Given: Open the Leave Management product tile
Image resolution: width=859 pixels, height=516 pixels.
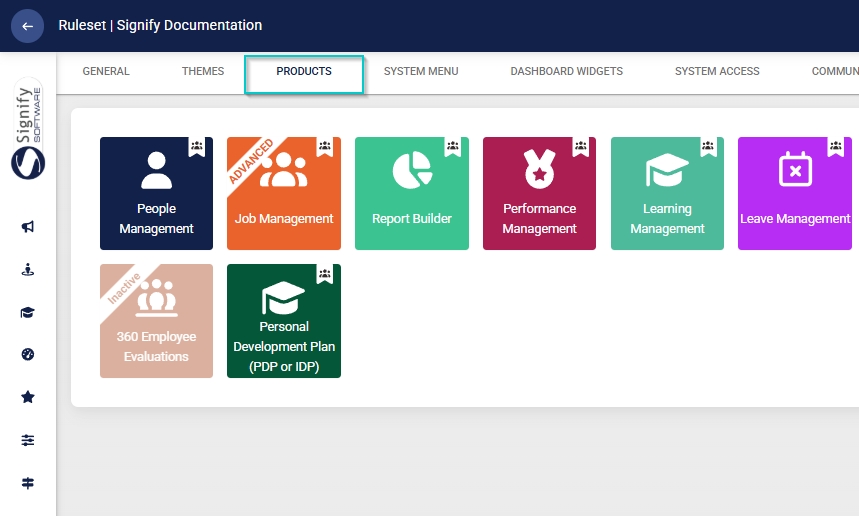Looking at the screenshot, I should tap(795, 193).
